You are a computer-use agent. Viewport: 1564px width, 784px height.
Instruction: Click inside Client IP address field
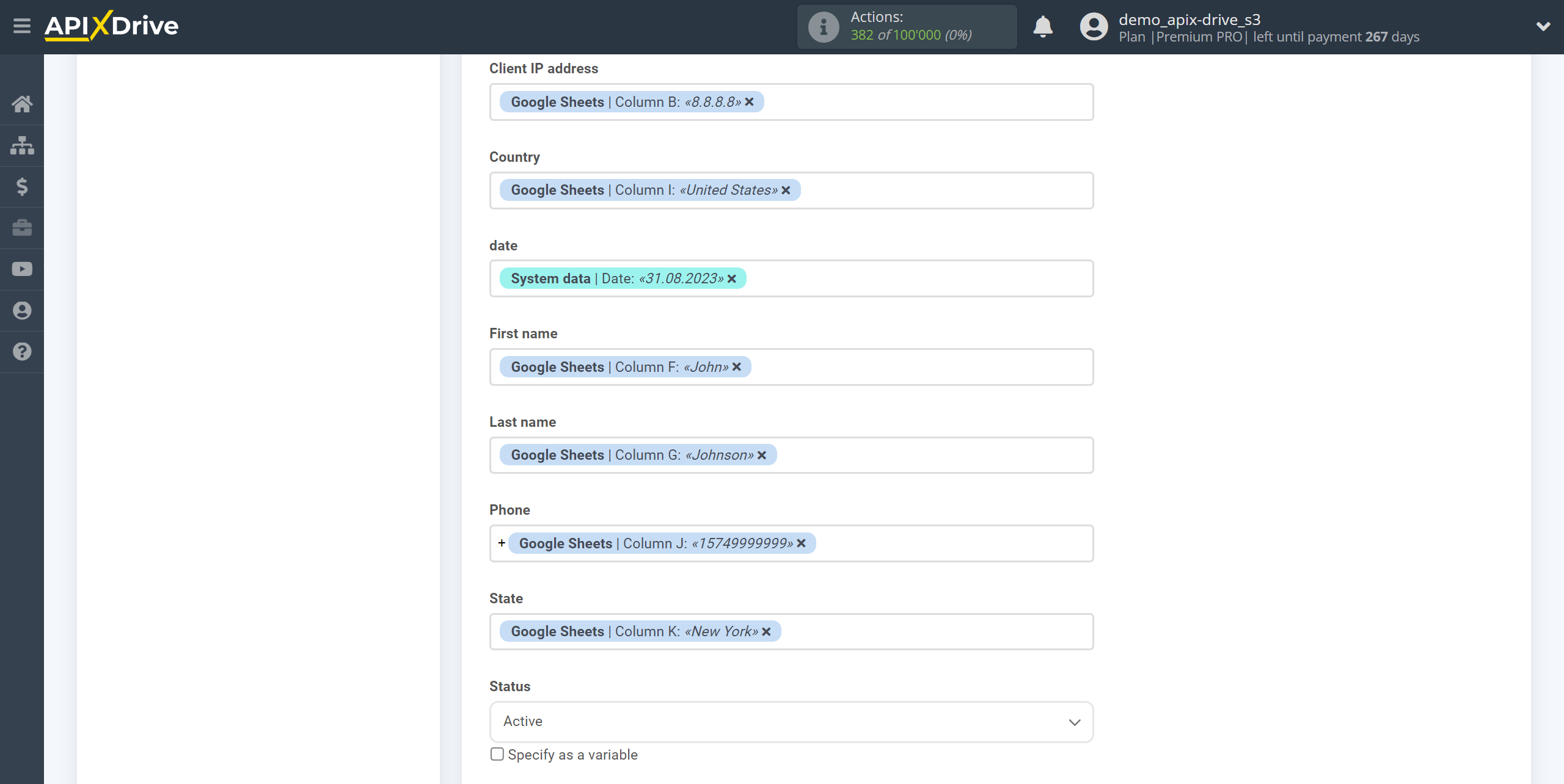[x=791, y=102]
